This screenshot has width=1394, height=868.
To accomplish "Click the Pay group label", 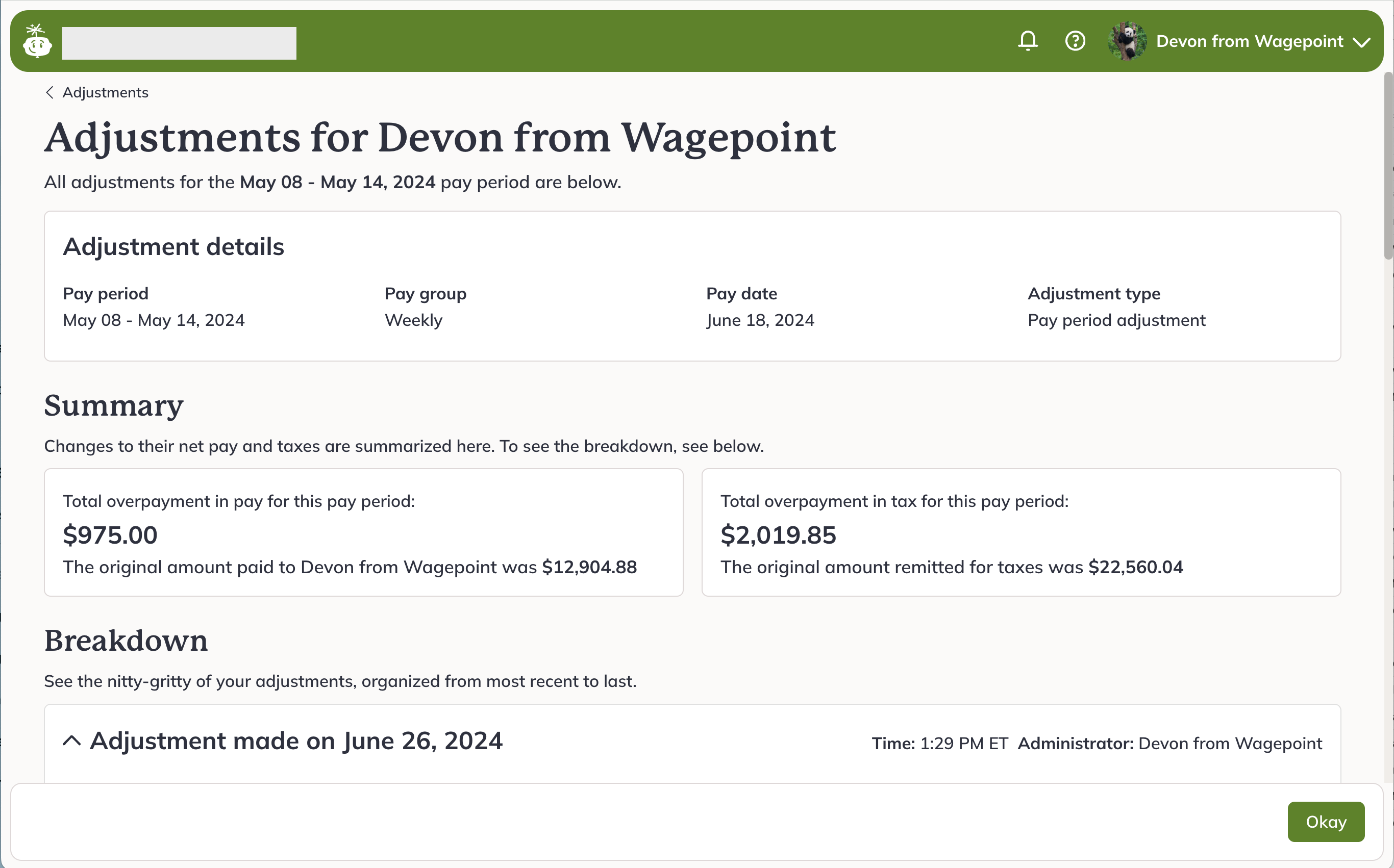I will [x=425, y=294].
